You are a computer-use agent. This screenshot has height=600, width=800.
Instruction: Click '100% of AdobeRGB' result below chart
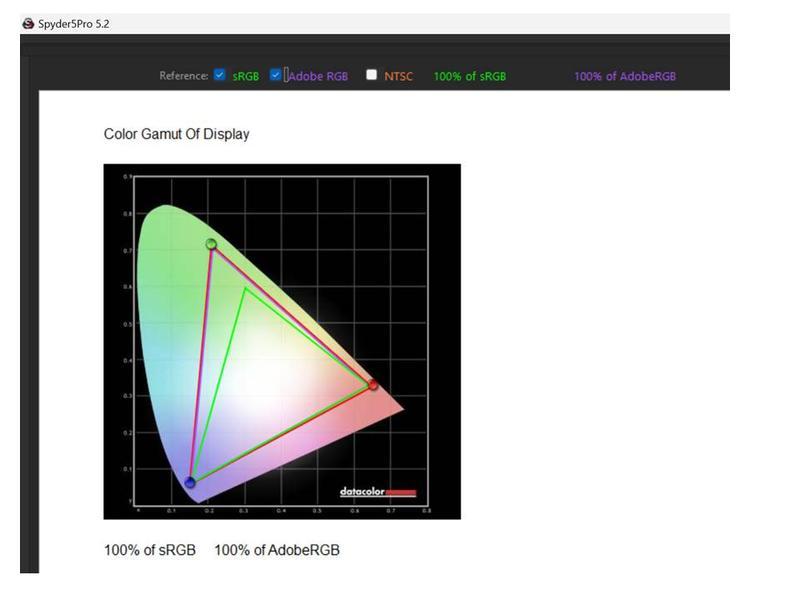click(277, 550)
